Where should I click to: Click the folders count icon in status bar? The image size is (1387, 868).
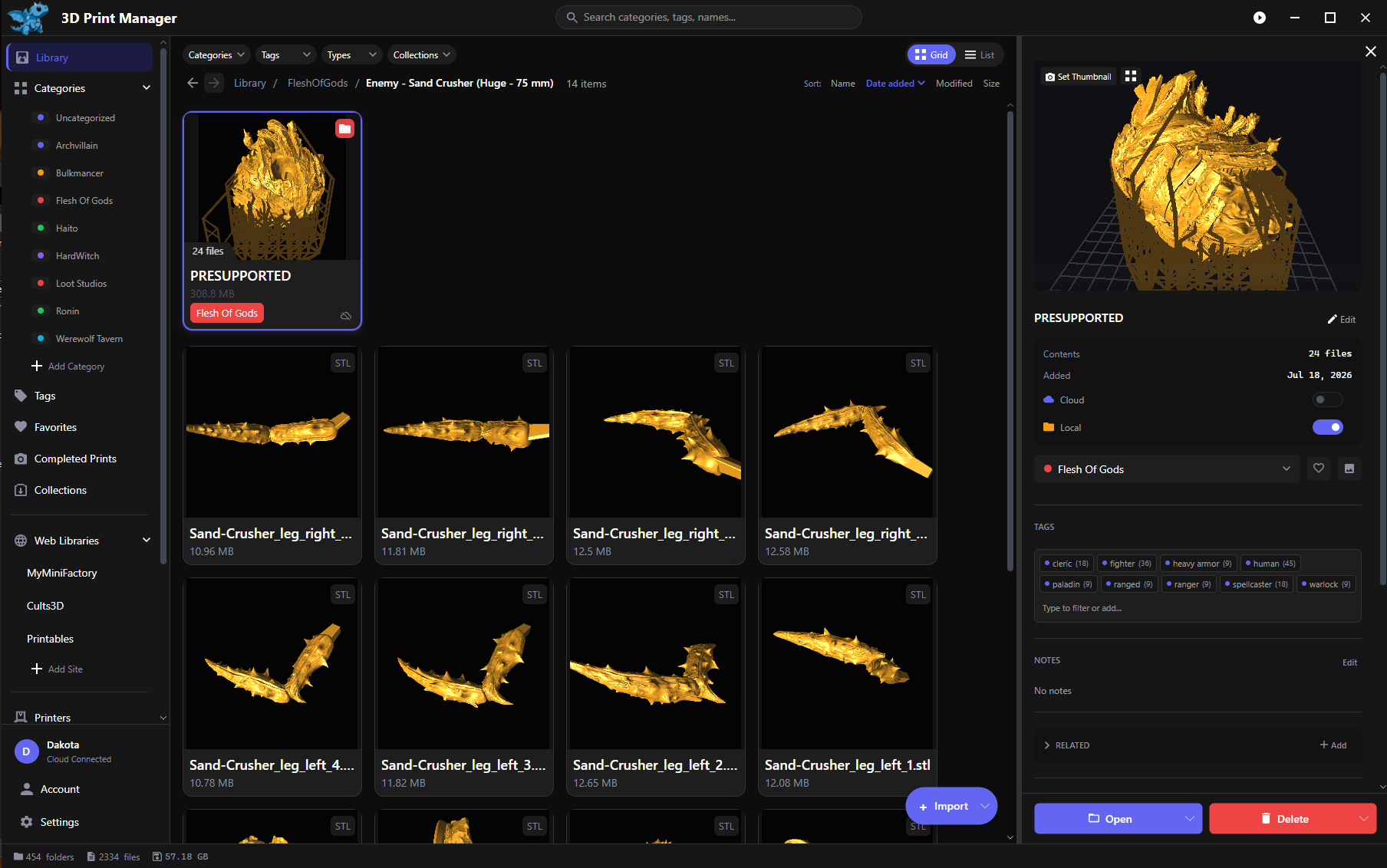(18, 856)
